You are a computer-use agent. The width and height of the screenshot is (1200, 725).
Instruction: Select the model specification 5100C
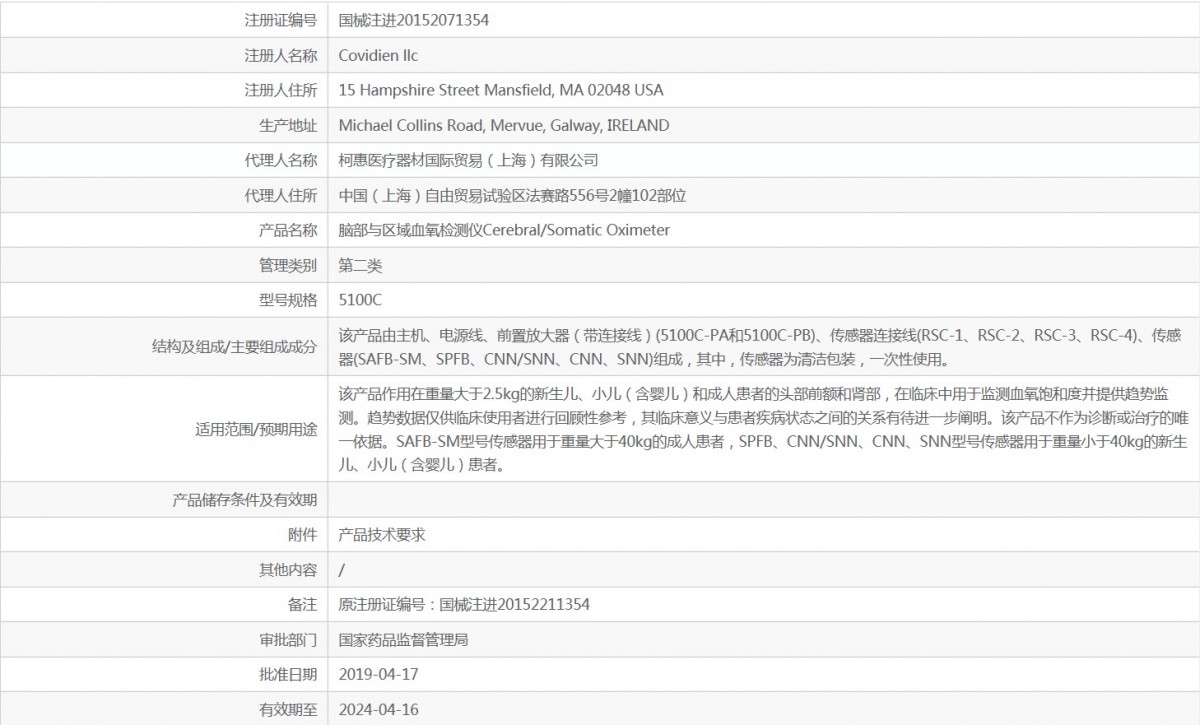click(x=360, y=300)
